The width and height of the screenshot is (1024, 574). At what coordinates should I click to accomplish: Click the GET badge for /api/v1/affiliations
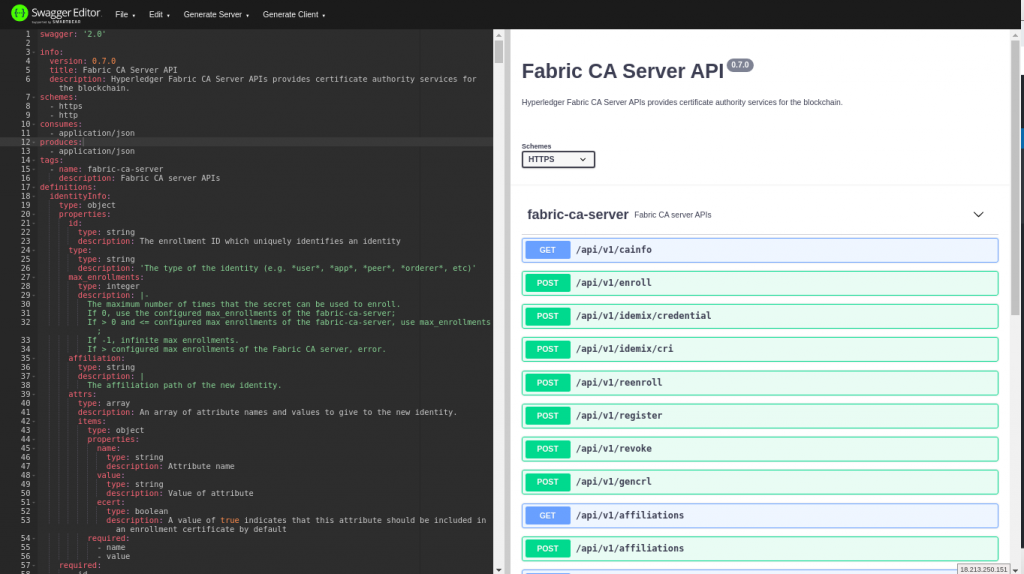pos(547,515)
